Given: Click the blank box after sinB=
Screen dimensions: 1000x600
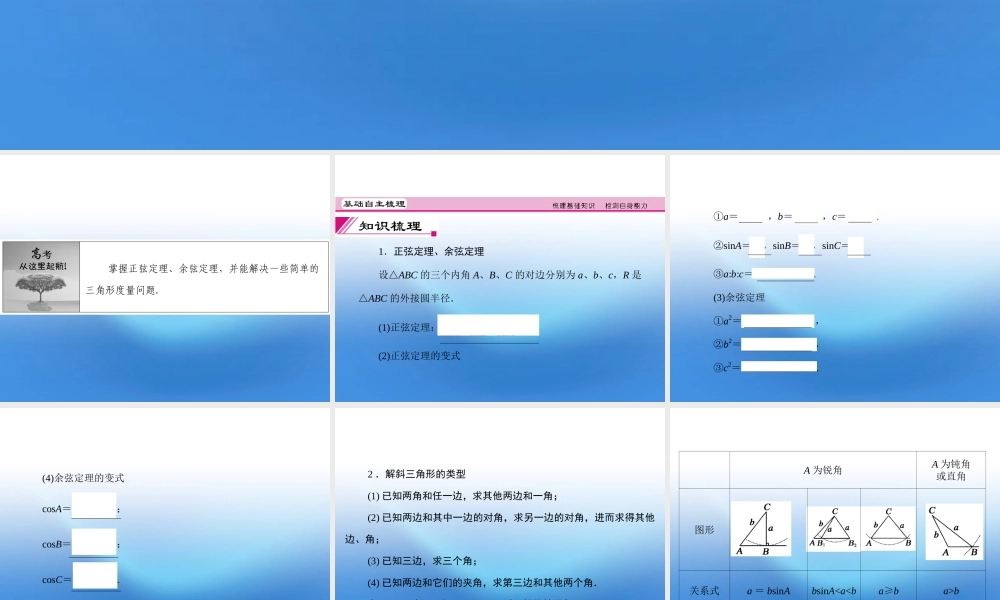Looking at the screenshot, I should 806,245.
